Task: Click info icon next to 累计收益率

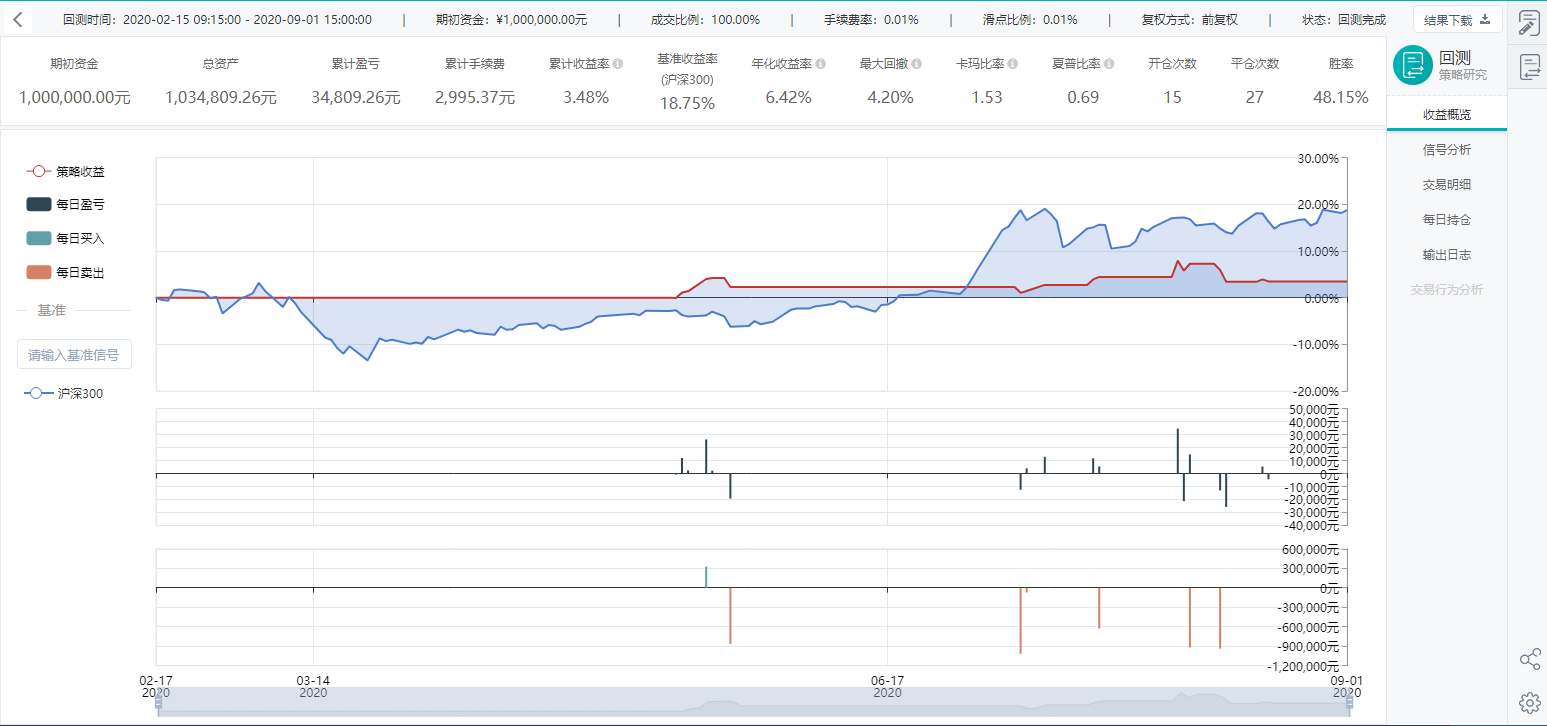Action: (x=618, y=64)
